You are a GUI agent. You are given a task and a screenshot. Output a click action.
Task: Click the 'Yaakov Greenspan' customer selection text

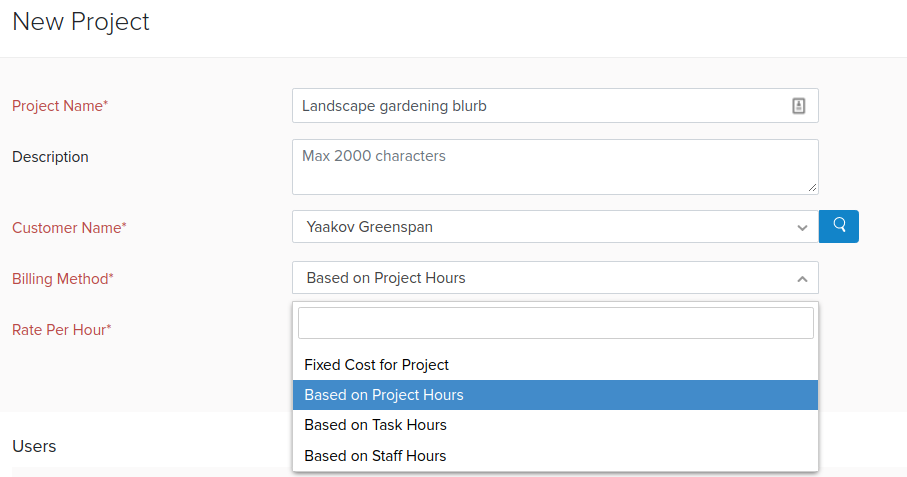[x=370, y=227]
